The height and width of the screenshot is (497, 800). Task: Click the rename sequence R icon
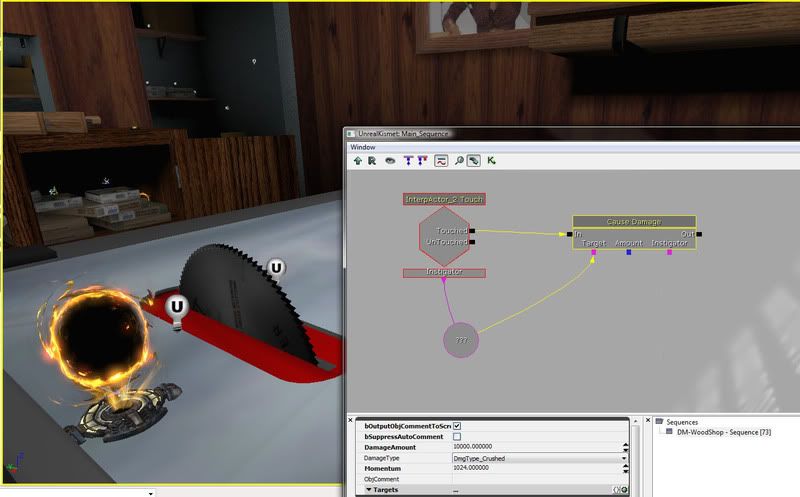(372, 161)
